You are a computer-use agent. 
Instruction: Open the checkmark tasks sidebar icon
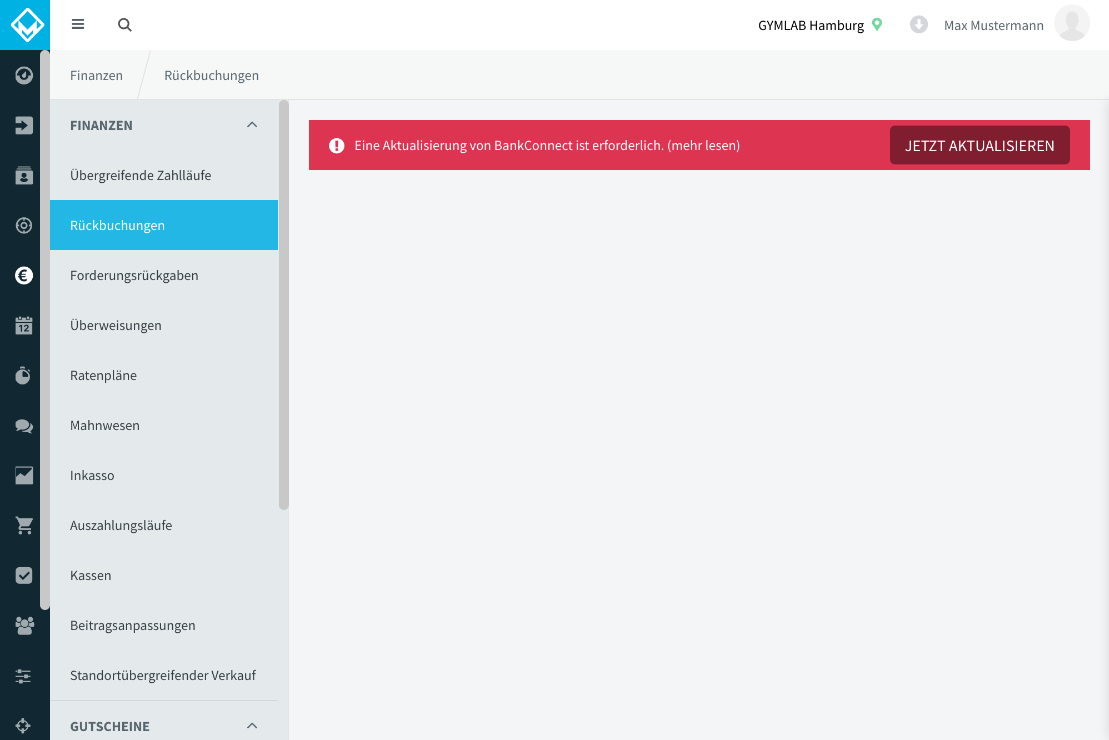(24, 576)
